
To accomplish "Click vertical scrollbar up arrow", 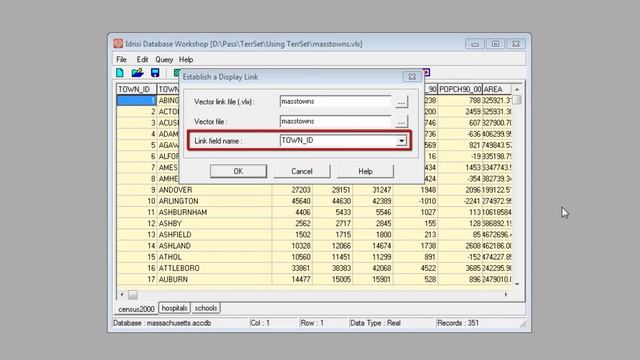I will click(x=517, y=89).
